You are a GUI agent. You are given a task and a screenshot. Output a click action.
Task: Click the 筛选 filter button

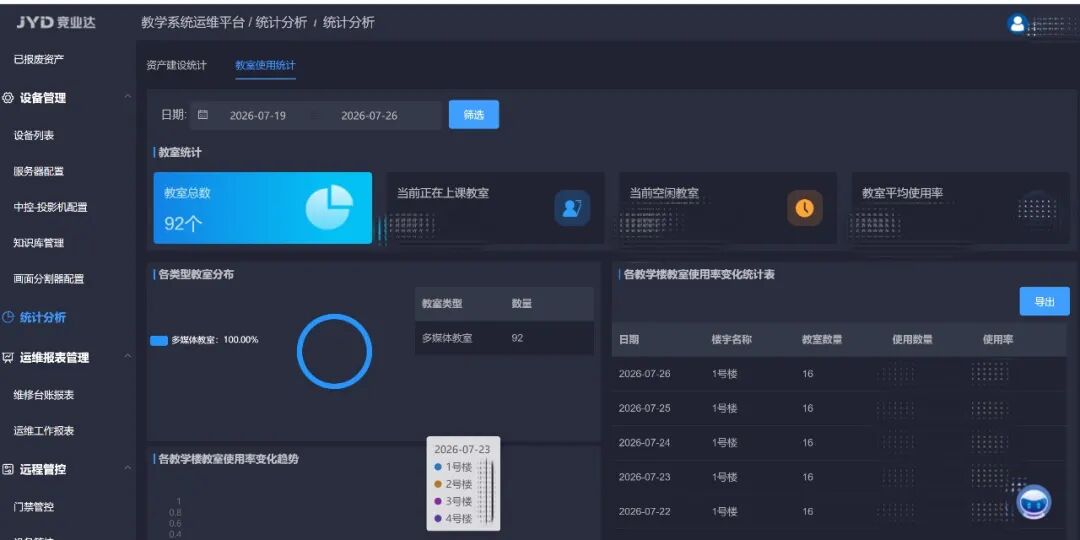(x=474, y=115)
